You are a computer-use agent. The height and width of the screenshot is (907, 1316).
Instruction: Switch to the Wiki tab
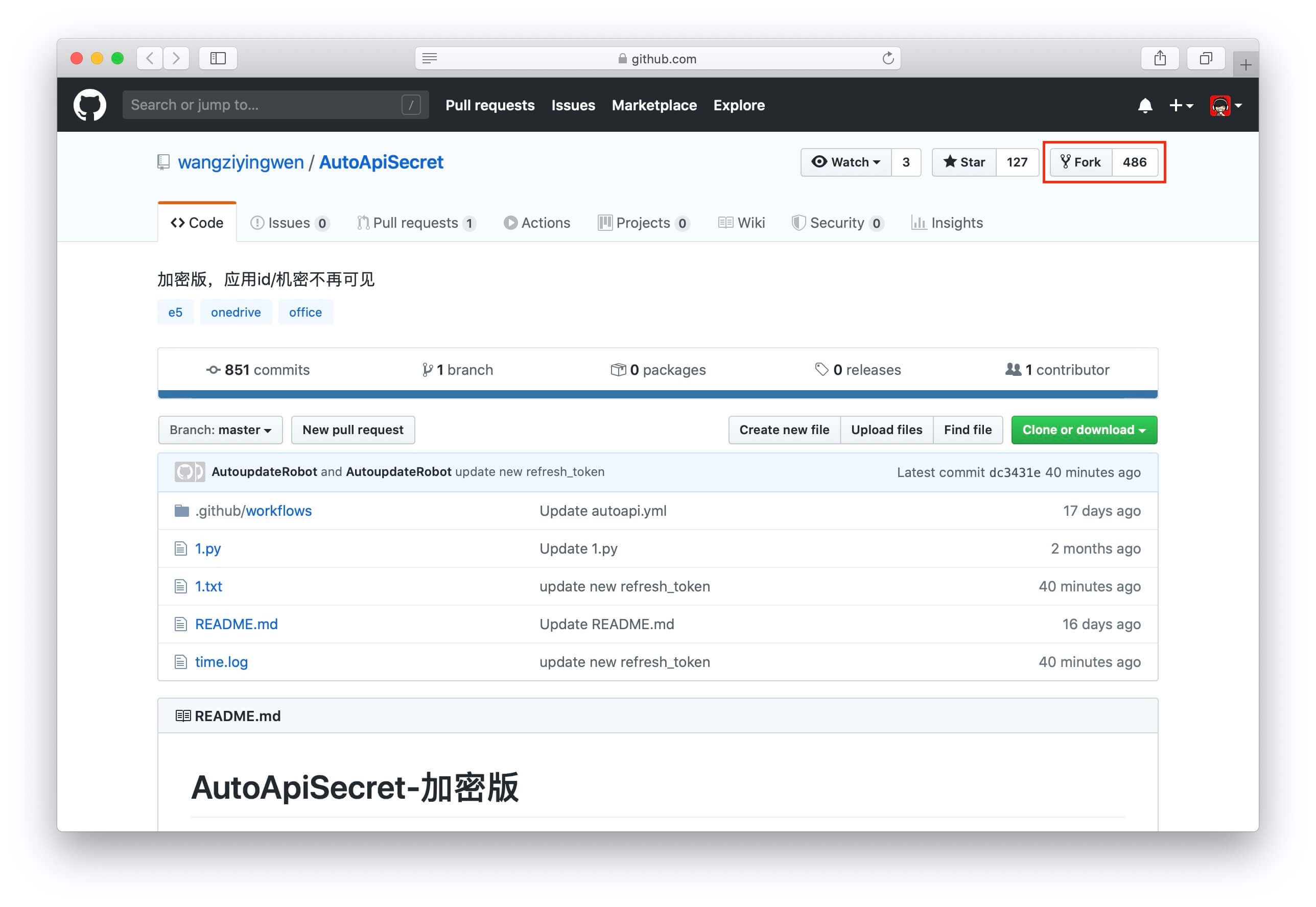point(741,223)
